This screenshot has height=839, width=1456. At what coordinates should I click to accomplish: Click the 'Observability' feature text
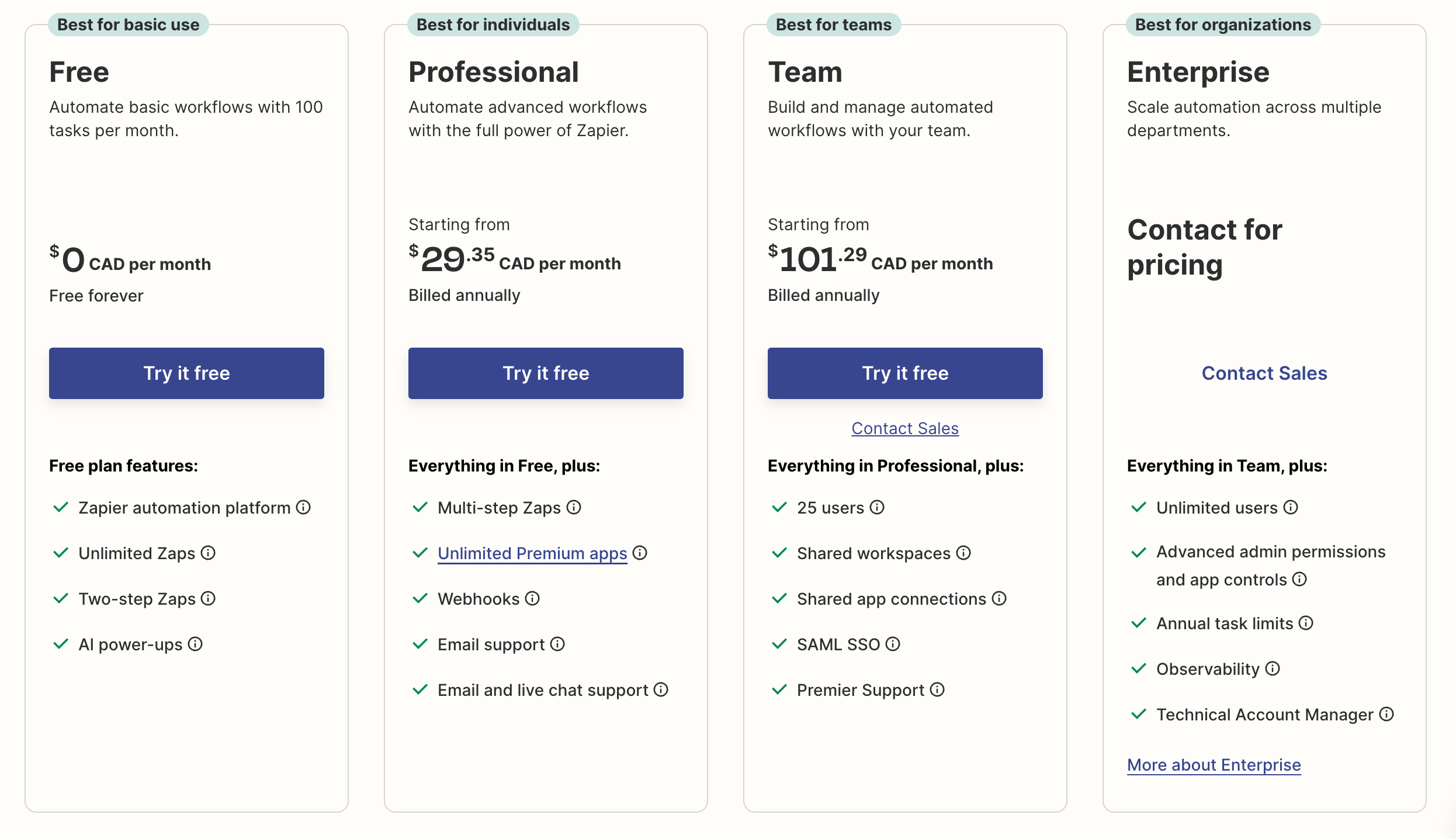[x=1208, y=669]
